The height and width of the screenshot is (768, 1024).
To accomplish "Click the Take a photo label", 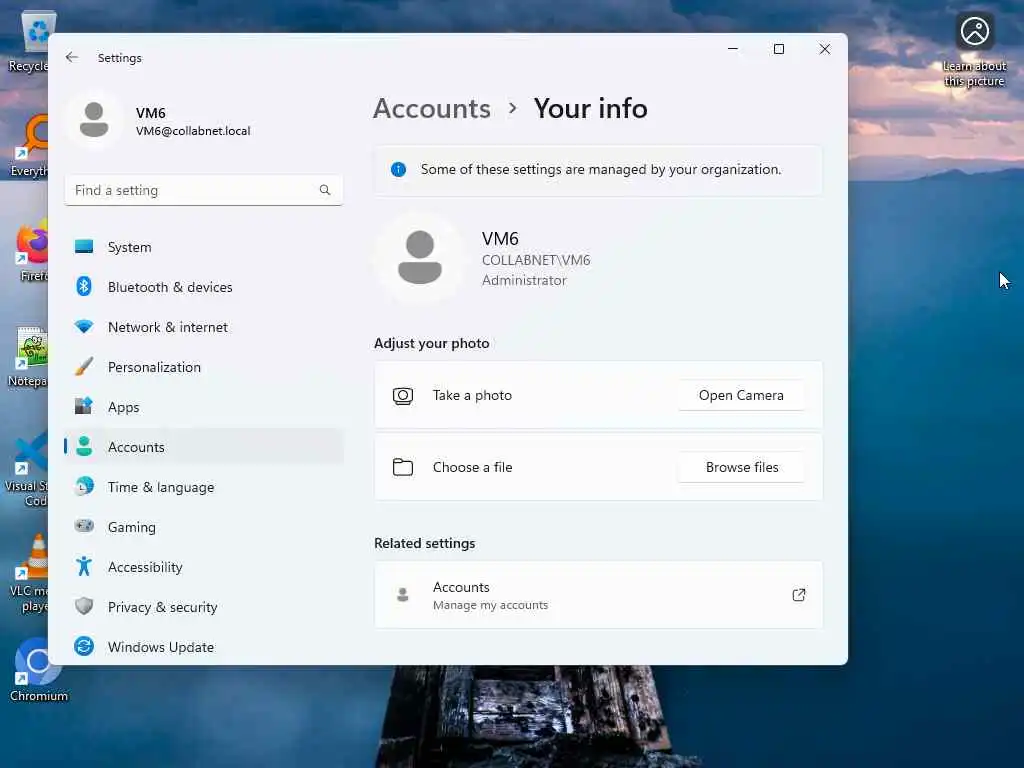I will [472, 395].
